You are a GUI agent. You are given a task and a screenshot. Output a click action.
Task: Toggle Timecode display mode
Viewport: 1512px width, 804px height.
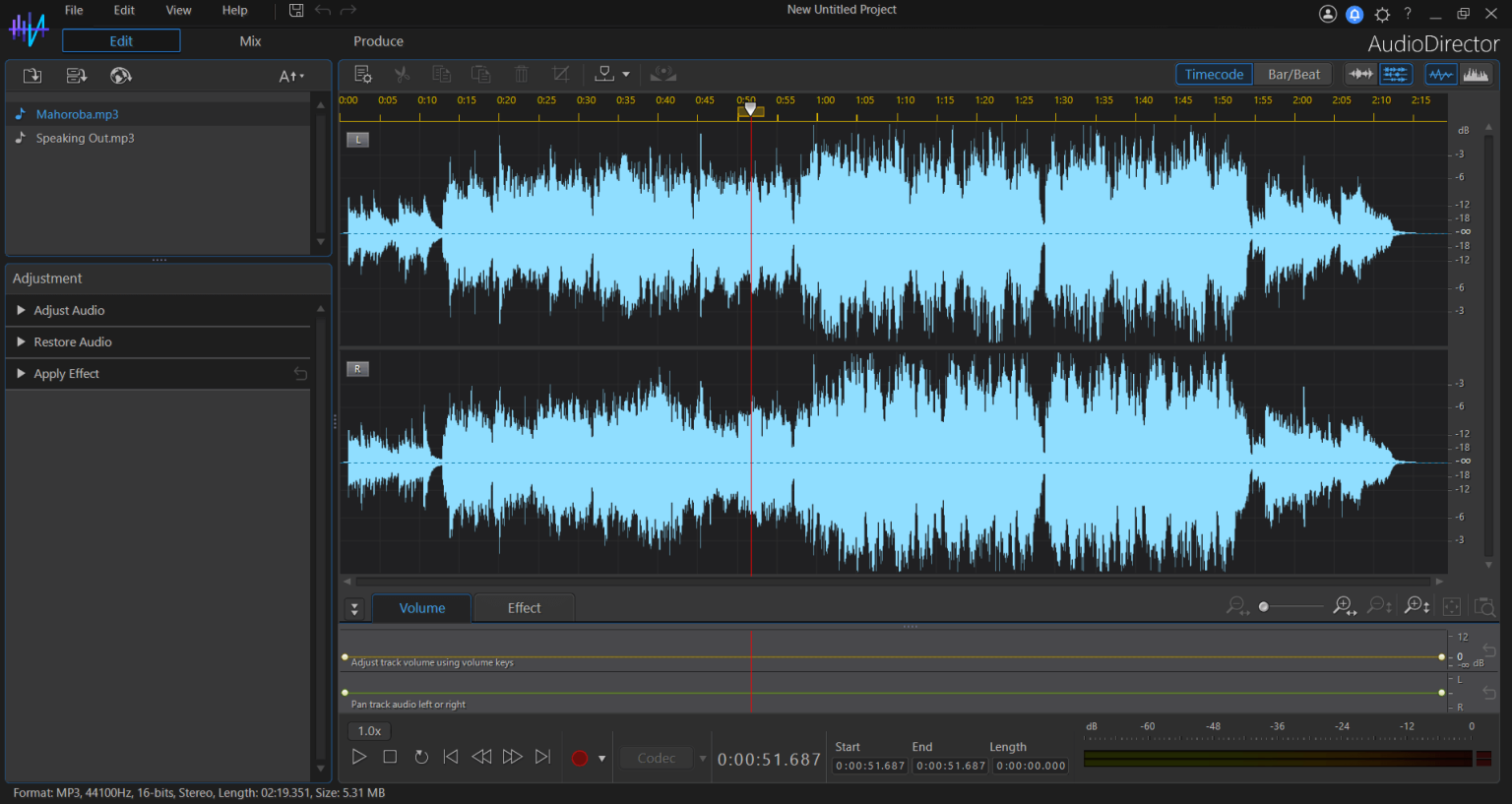click(1214, 74)
